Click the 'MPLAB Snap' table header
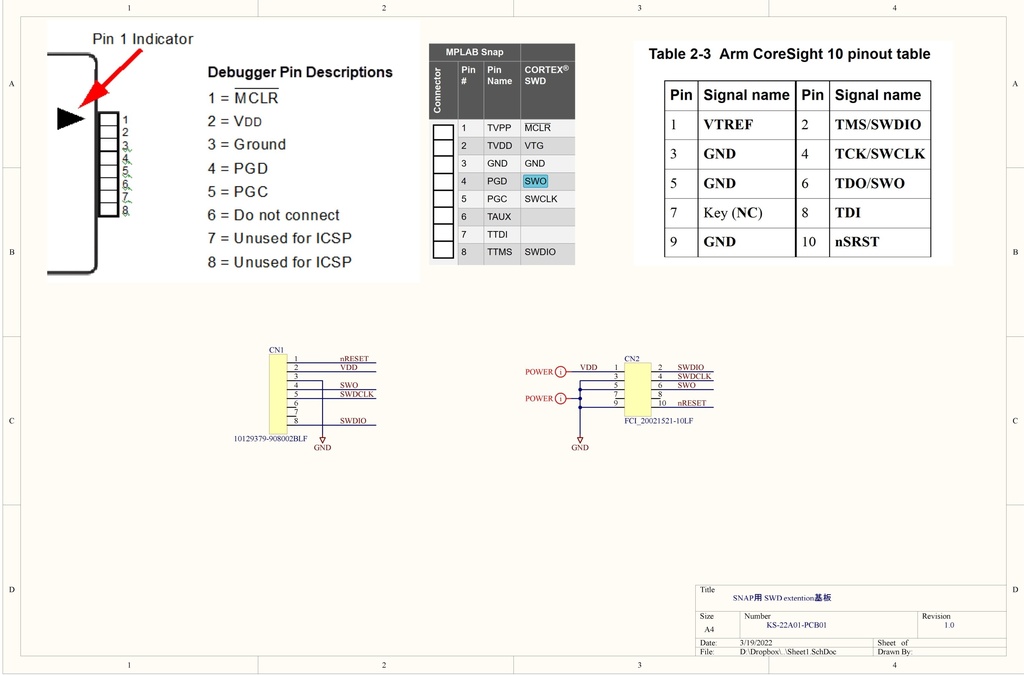This screenshot has height=675, width=1024. pos(474,52)
